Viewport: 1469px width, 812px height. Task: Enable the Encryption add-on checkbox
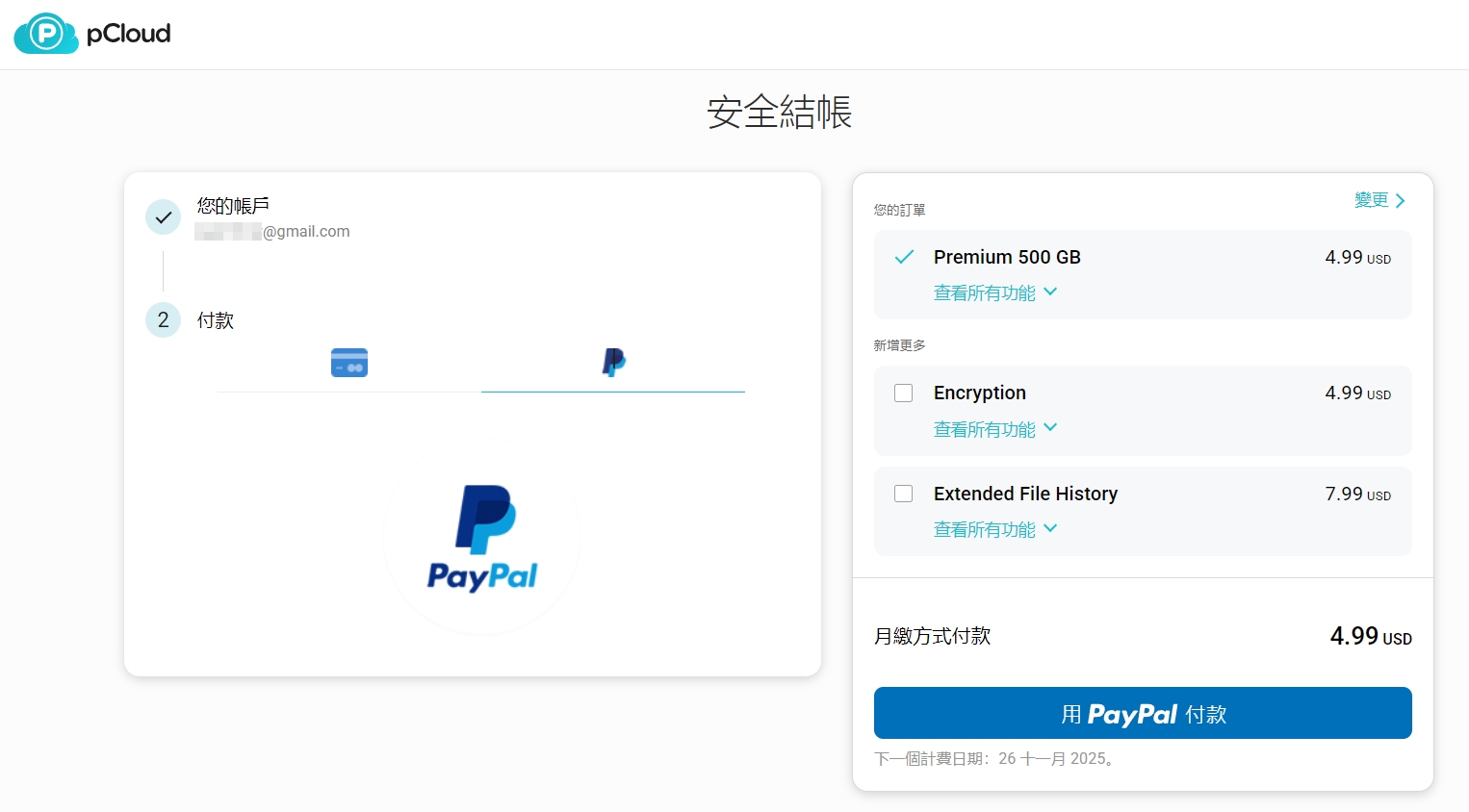pyautogui.click(x=903, y=393)
